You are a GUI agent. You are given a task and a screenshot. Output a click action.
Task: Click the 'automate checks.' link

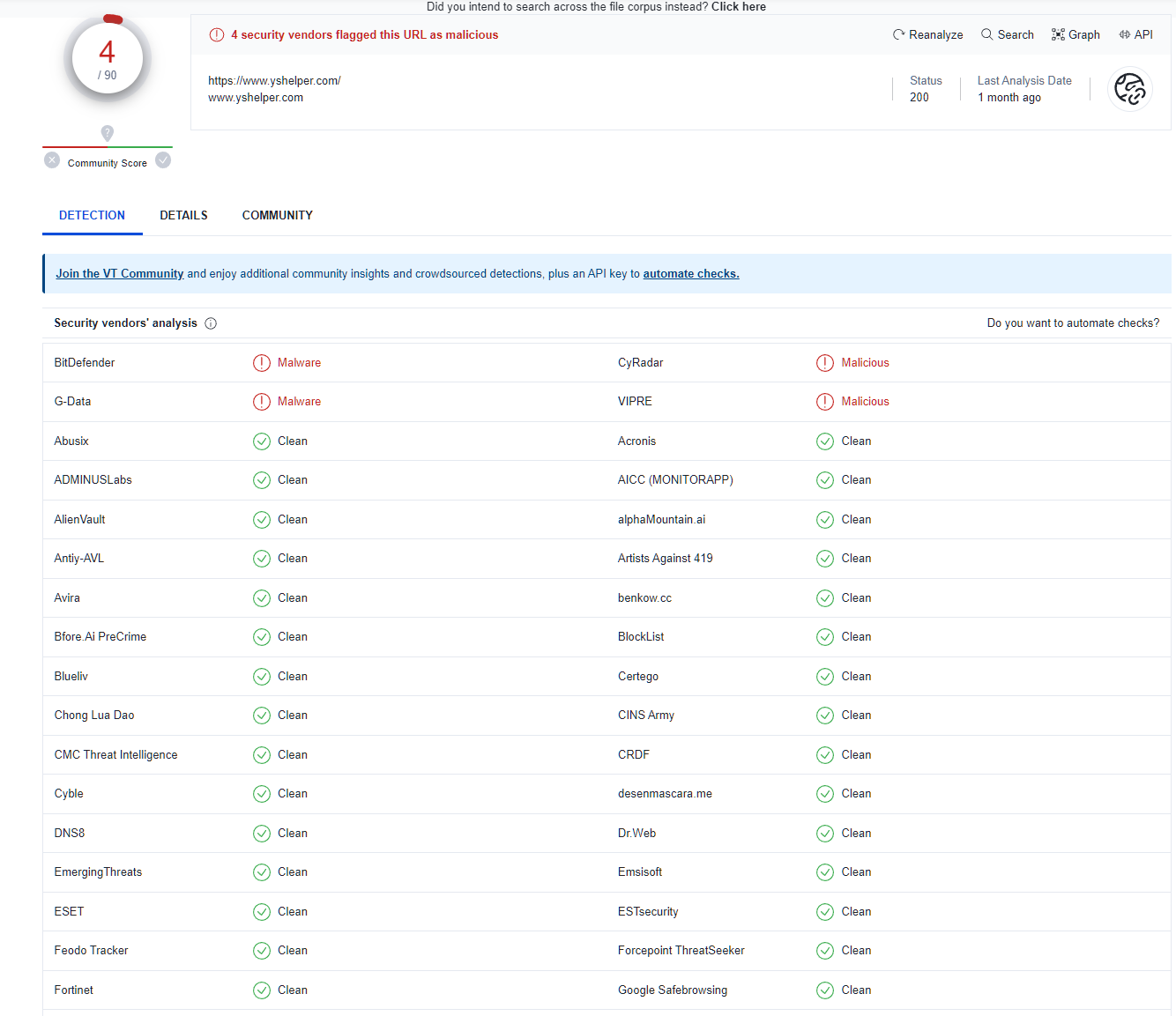tap(691, 274)
